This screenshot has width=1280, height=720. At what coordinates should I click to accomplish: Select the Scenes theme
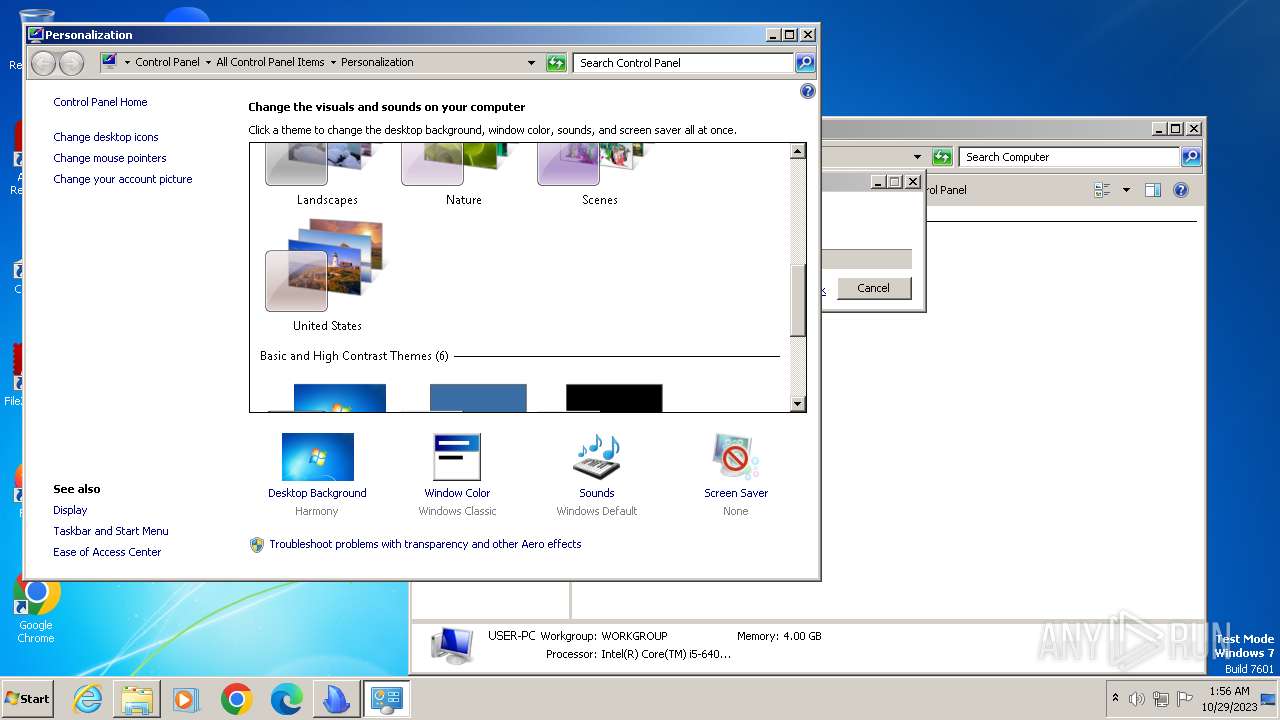(x=600, y=174)
